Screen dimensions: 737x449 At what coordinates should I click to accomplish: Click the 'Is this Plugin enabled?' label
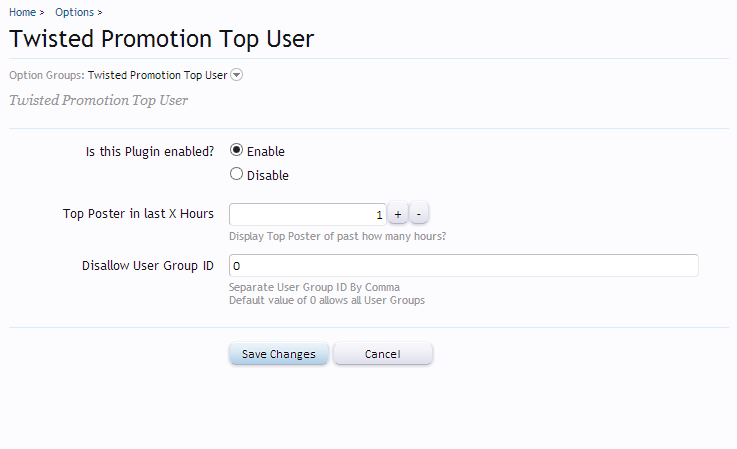click(150, 151)
